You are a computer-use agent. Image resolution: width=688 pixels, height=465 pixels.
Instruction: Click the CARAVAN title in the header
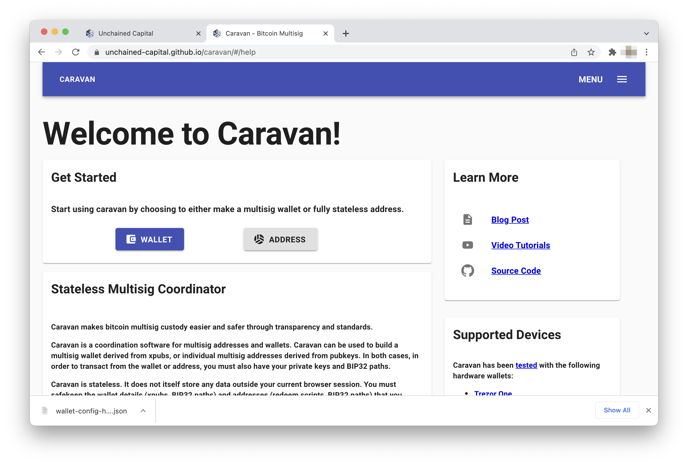(77, 79)
